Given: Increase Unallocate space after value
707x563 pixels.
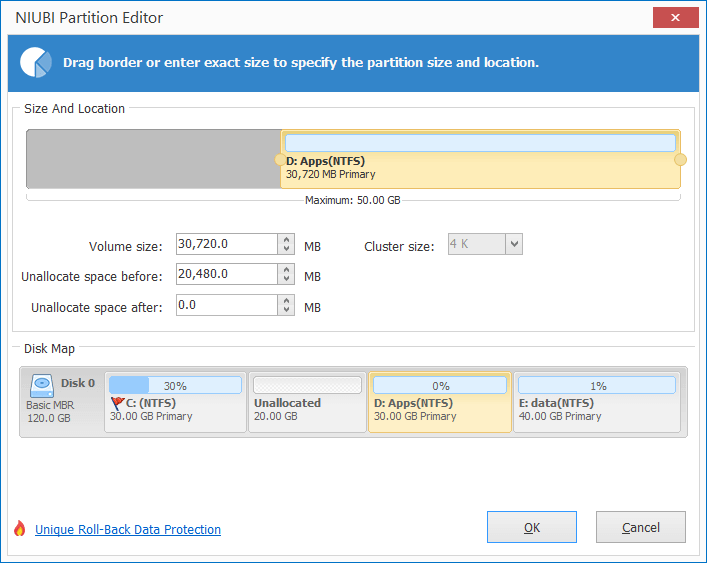Looking at the screenshot, I should pyautogui.click(x=286, y=300).
